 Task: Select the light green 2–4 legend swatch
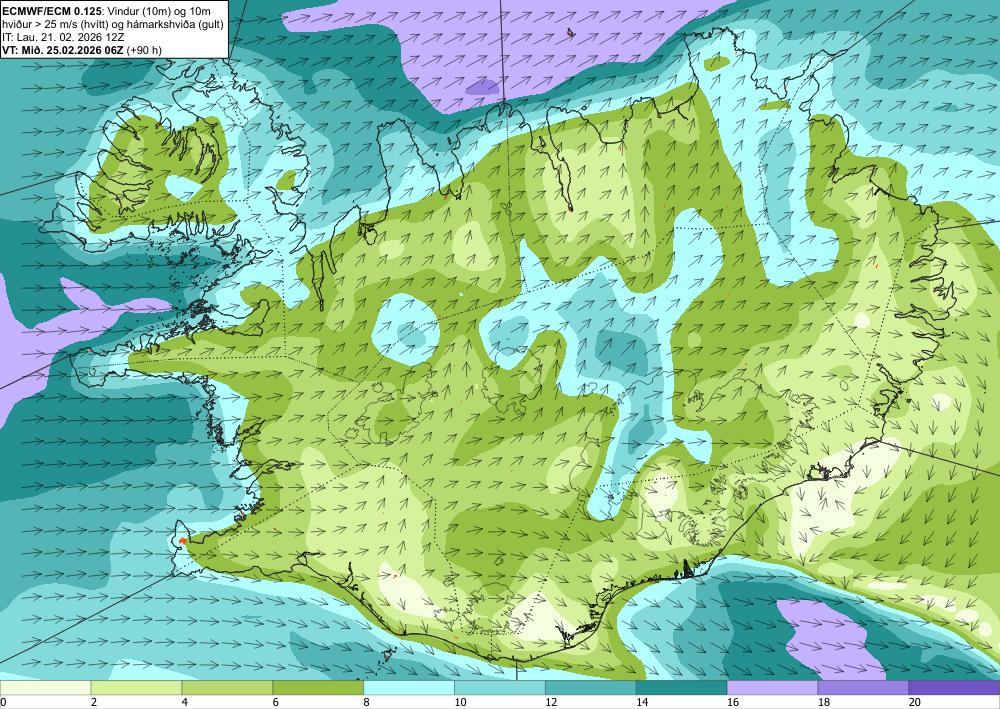click(136, 688)
